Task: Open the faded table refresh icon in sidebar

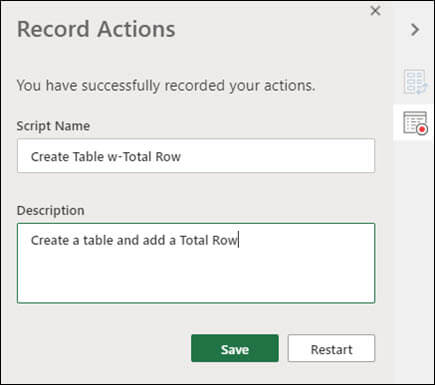Action: tap(415, 82)
